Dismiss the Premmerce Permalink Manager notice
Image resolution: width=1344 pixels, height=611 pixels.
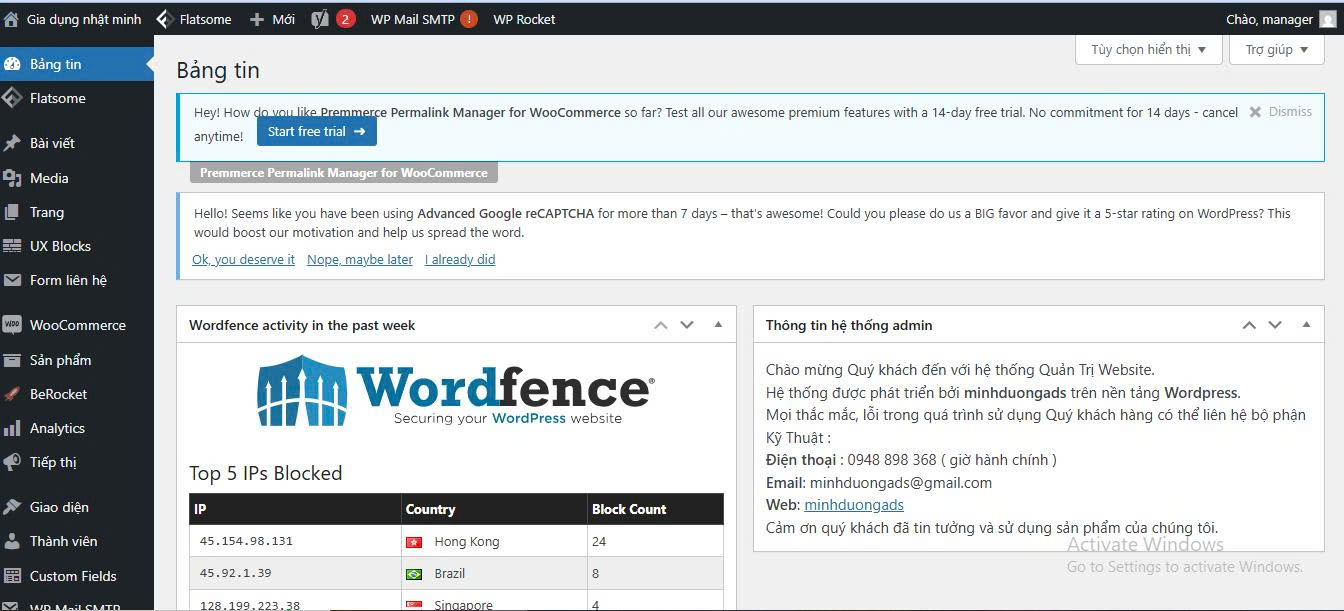pos(1281,111)
